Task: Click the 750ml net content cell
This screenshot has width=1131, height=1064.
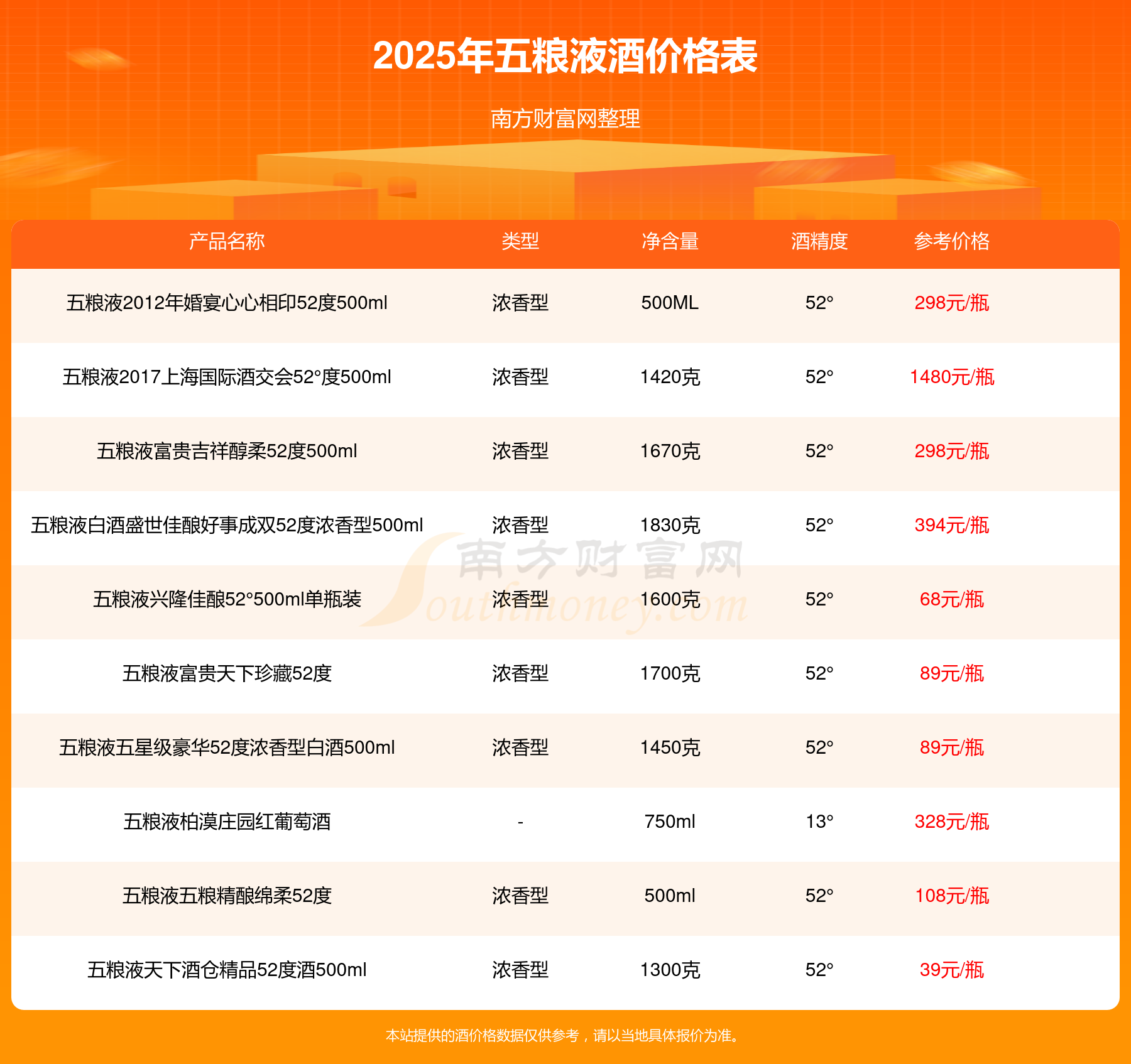Action: click(670, 822)
